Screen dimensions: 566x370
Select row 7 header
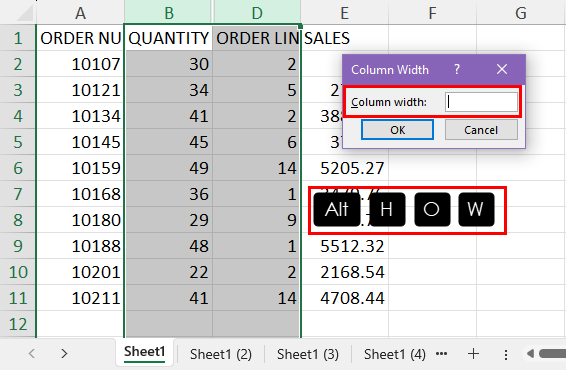pyautogui.click(x=18, y=194)
